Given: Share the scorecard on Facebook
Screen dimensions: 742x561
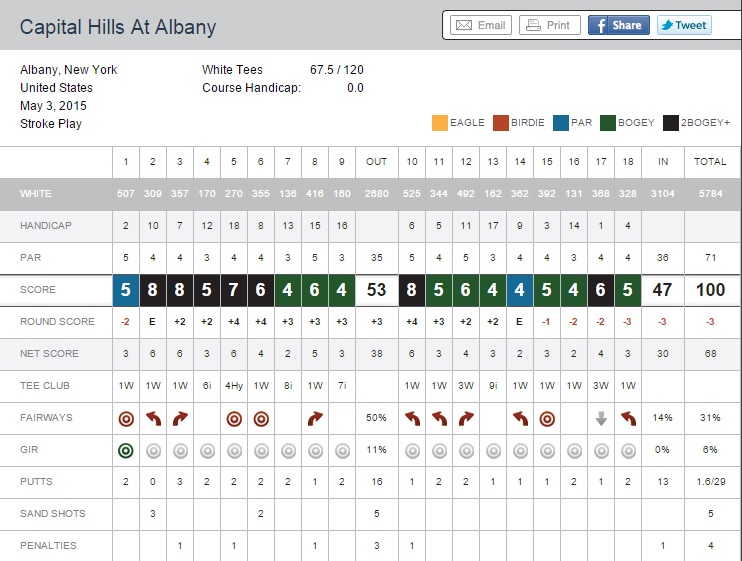Looking at the screenshot, I should [618, 25].
